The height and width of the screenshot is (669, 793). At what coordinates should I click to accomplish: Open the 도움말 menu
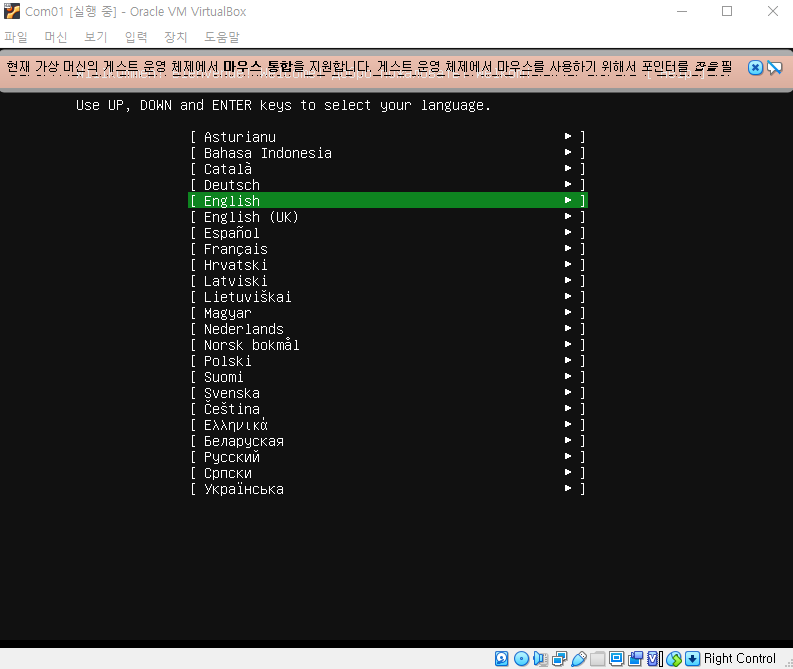(x=222, y=37)
